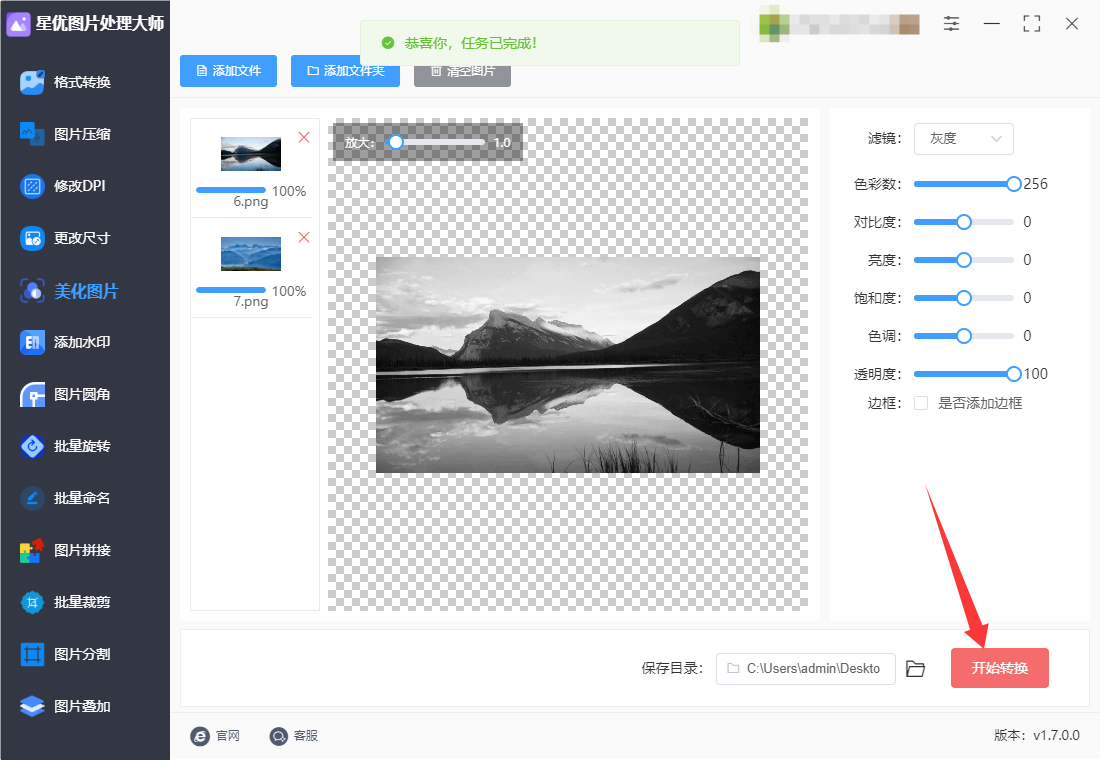Click the 清空图片 clear images button

462,71
